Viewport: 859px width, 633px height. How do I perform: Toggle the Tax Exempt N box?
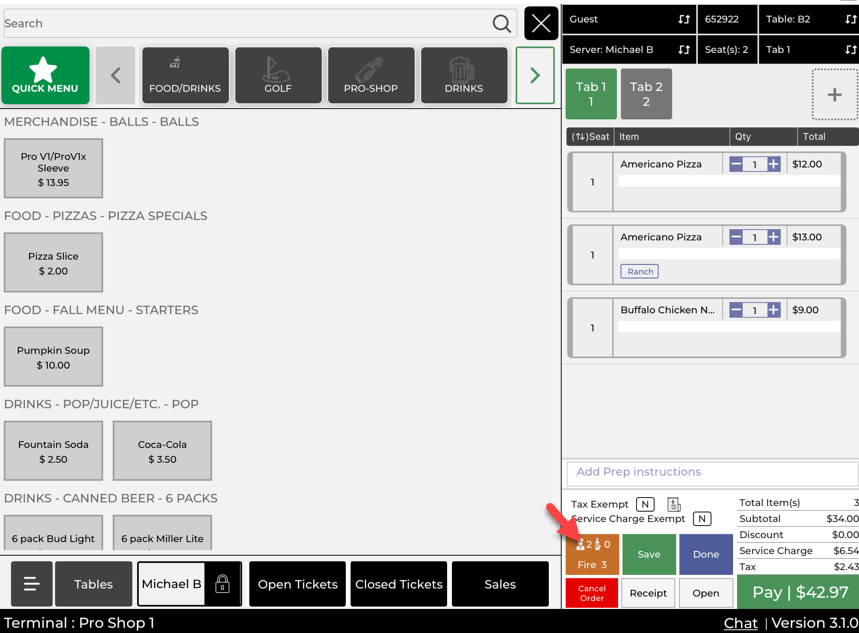click(x=646, y=505)
